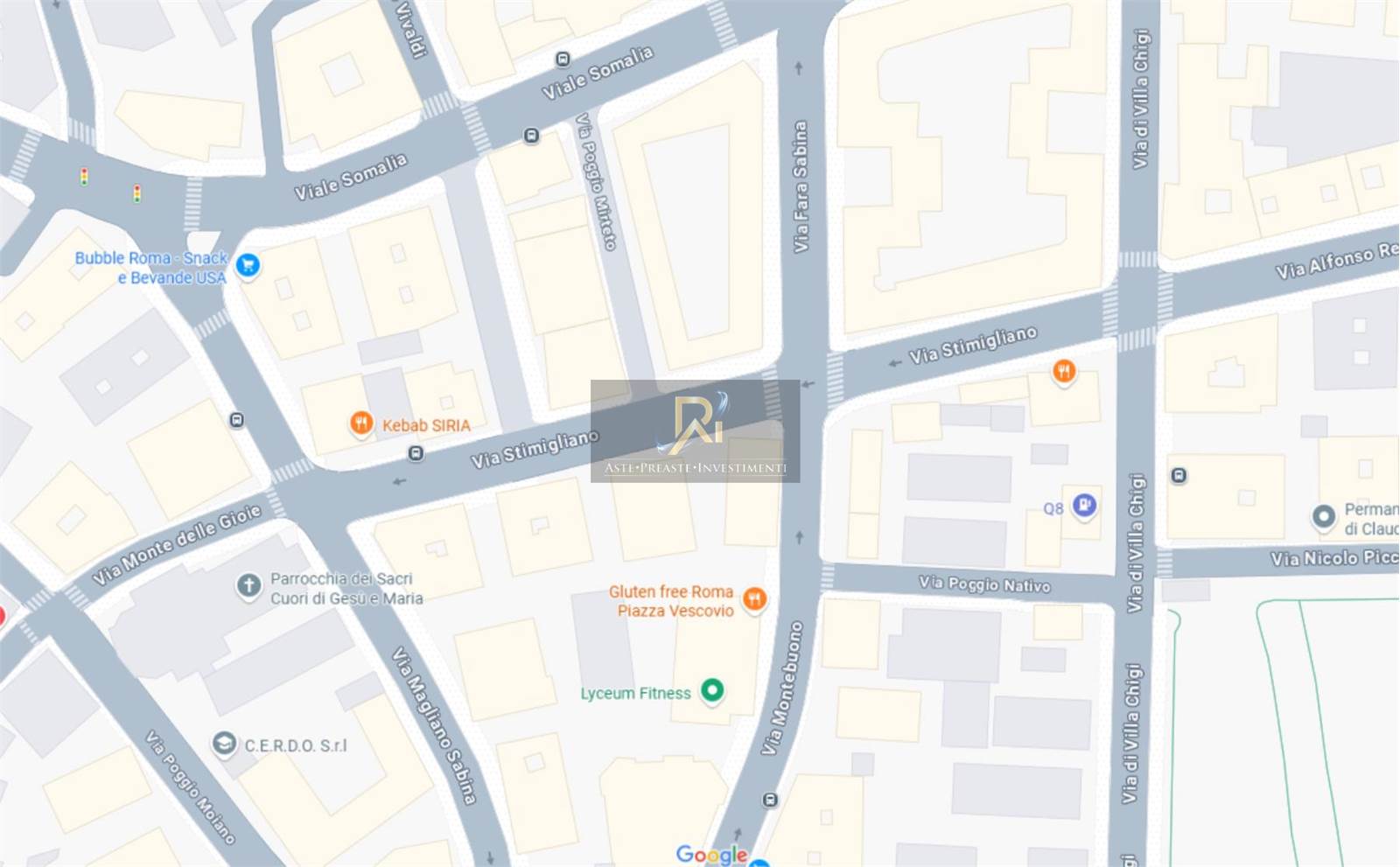
Task: Click the bus stop on Via Montebuono
Action: (770, 800)
